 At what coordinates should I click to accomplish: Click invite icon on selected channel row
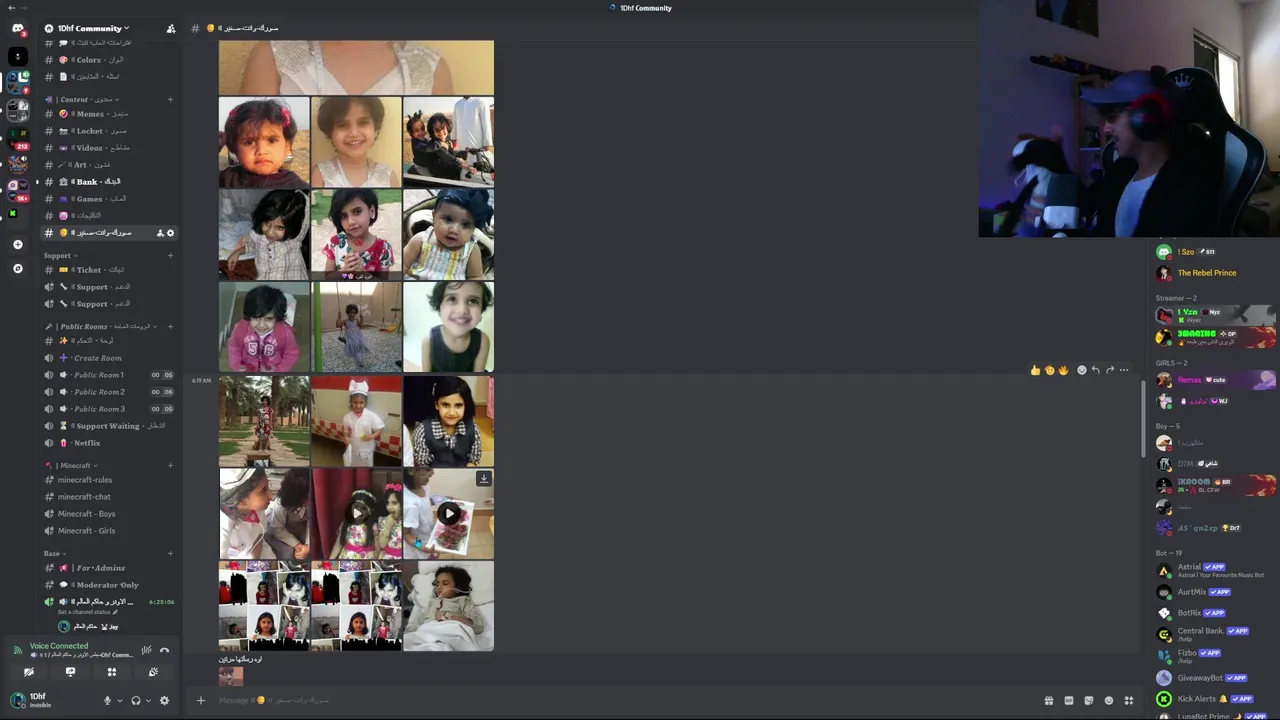click(160, 233)
